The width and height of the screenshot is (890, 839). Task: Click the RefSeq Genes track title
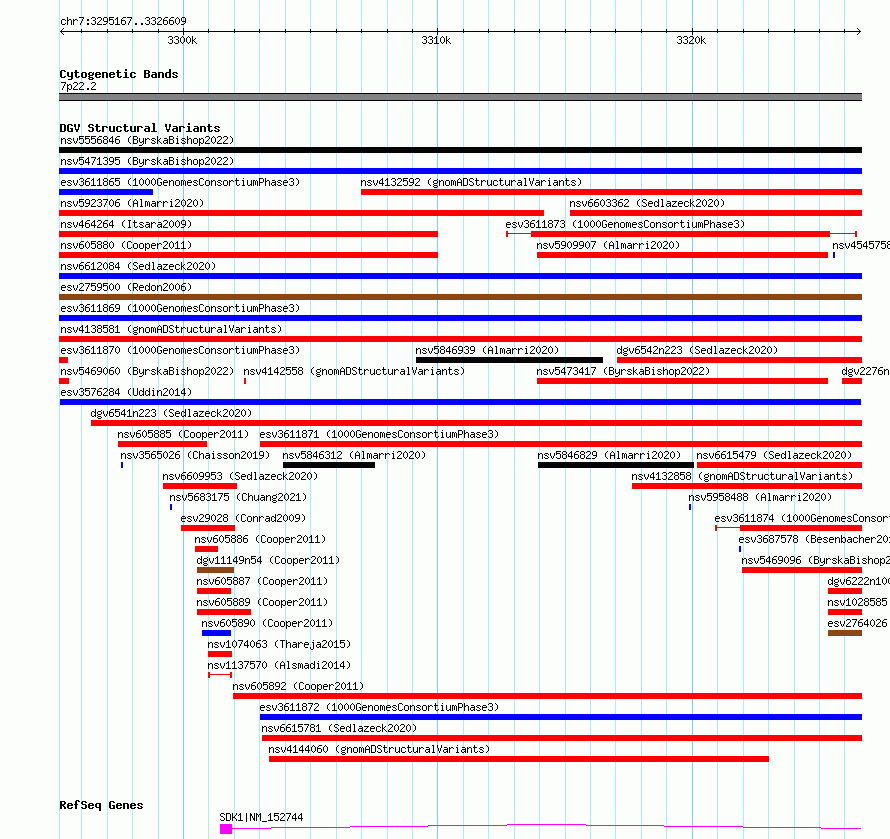[x=101, y=805]
